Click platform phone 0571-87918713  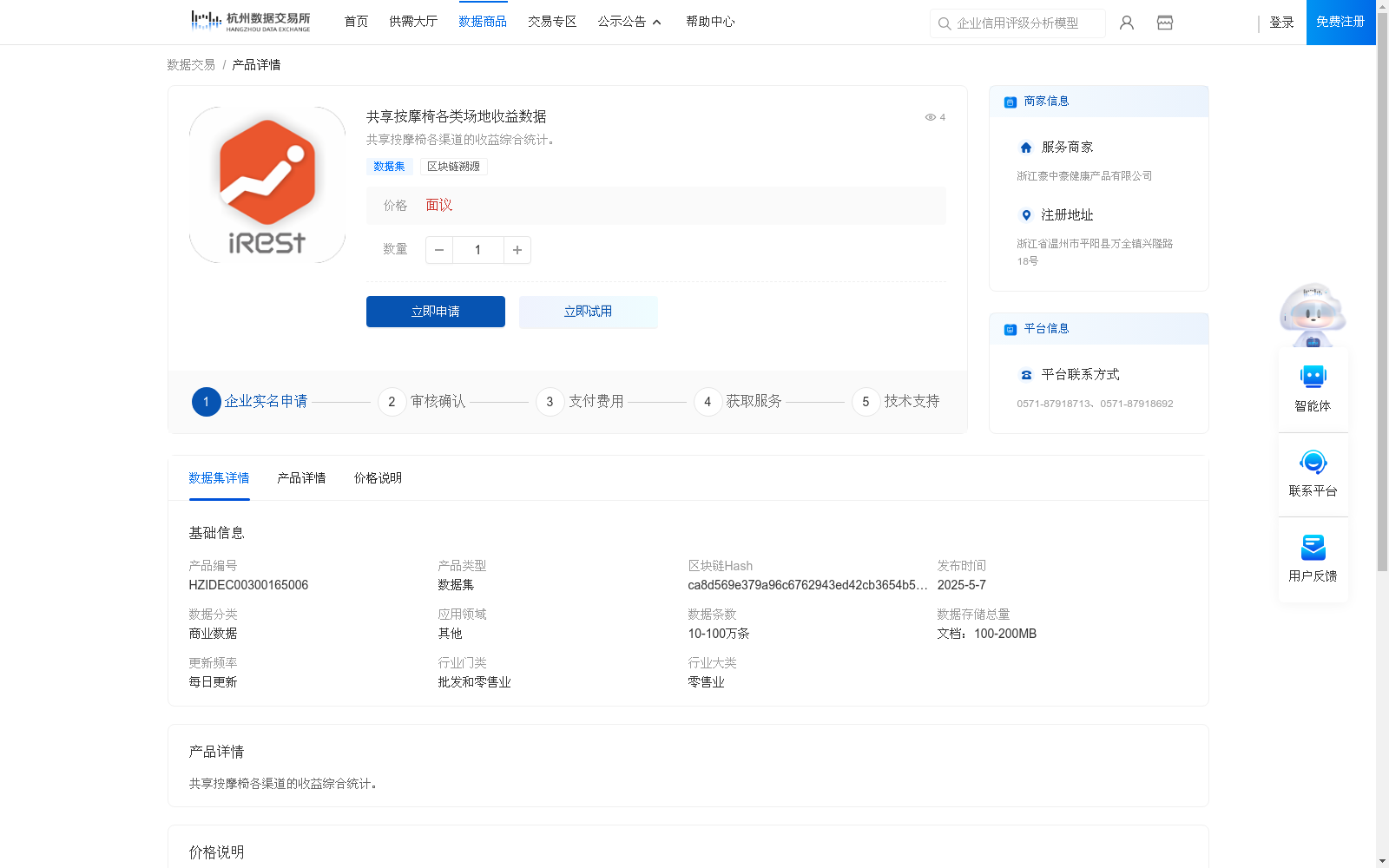[x=1054, y=404]
